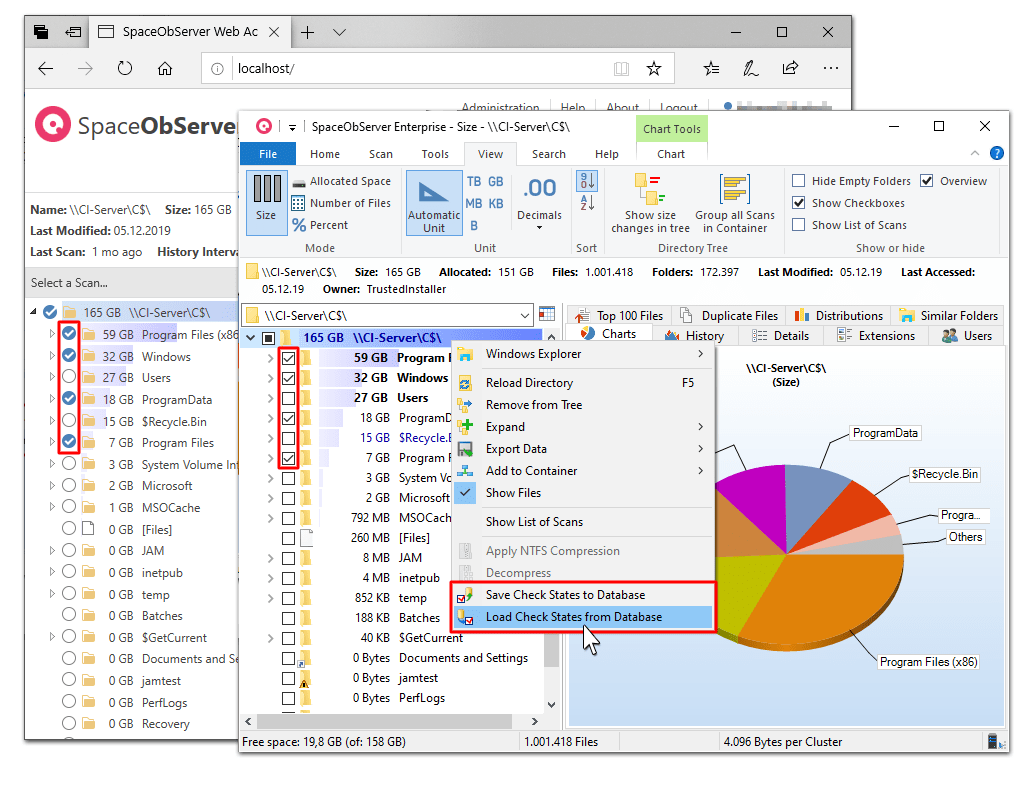Switch mode to Percent
The width and height of the screenshot is (1024, 796).
tap(320, 225)
